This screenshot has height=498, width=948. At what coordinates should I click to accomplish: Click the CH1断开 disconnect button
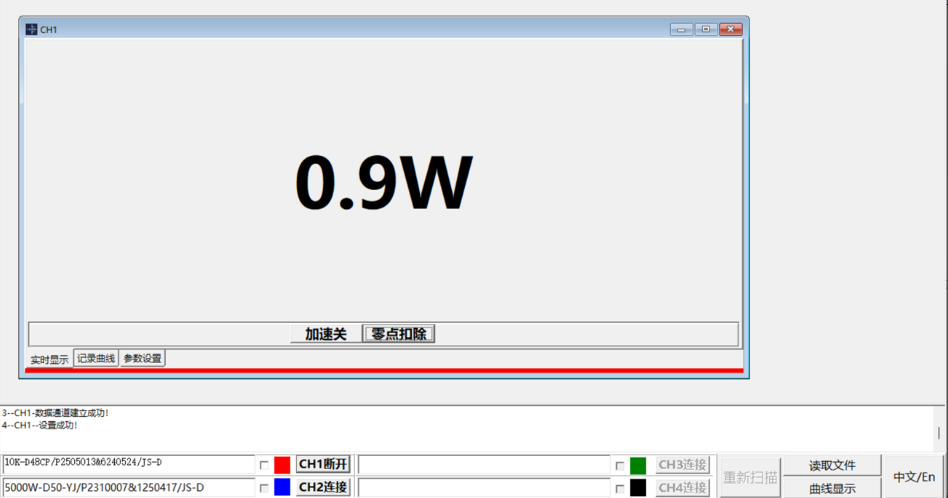point(323,464)
